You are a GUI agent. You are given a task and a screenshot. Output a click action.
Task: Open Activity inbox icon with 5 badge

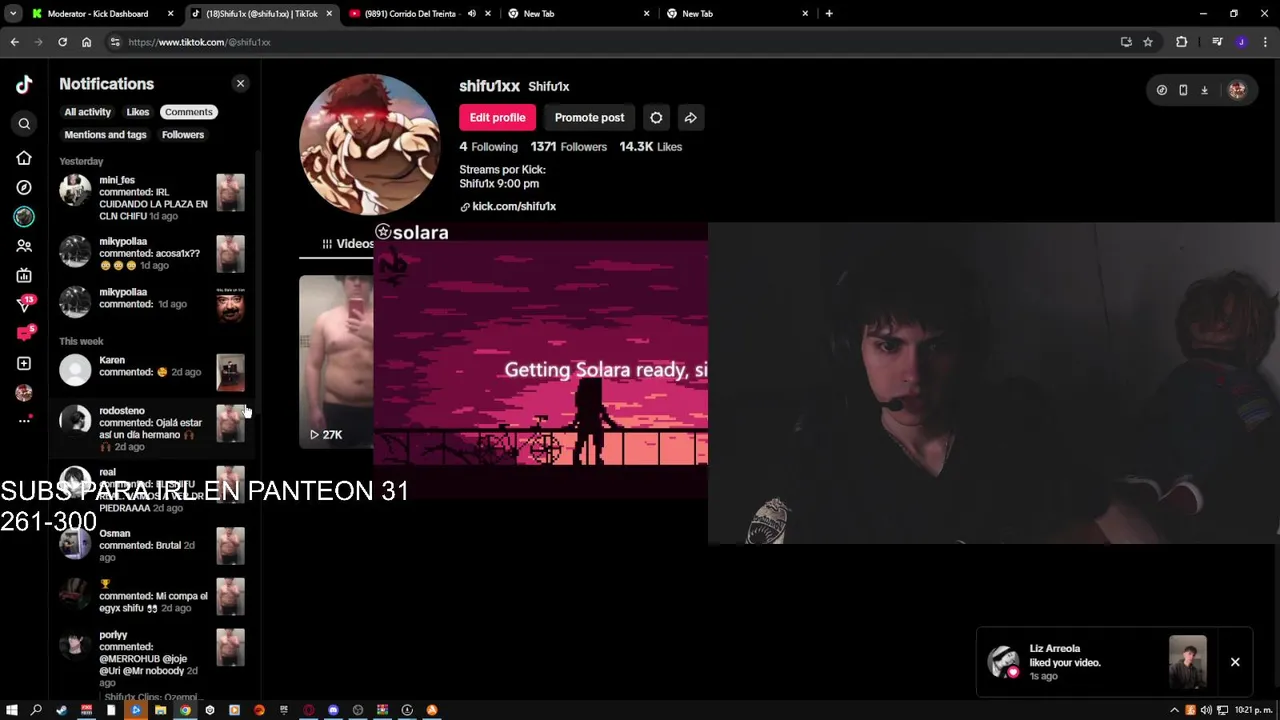coord(24,333)
